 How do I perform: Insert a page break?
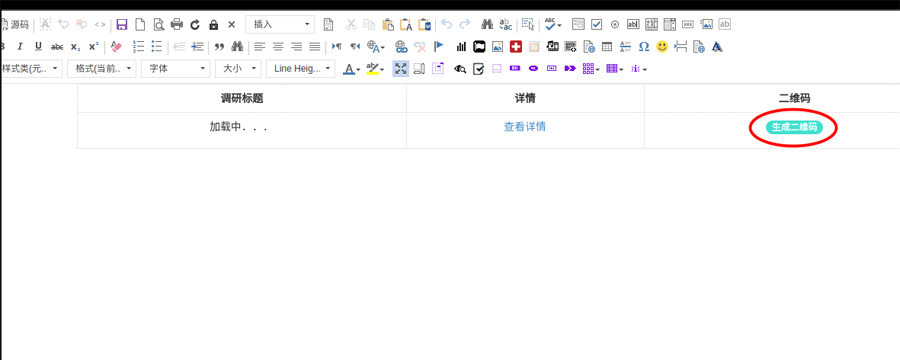tap(681, 47)
